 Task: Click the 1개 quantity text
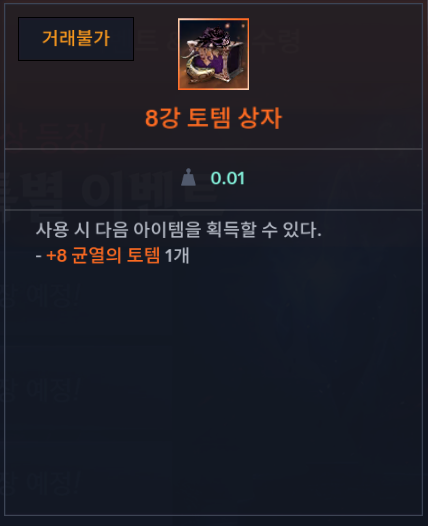point(177,256)
